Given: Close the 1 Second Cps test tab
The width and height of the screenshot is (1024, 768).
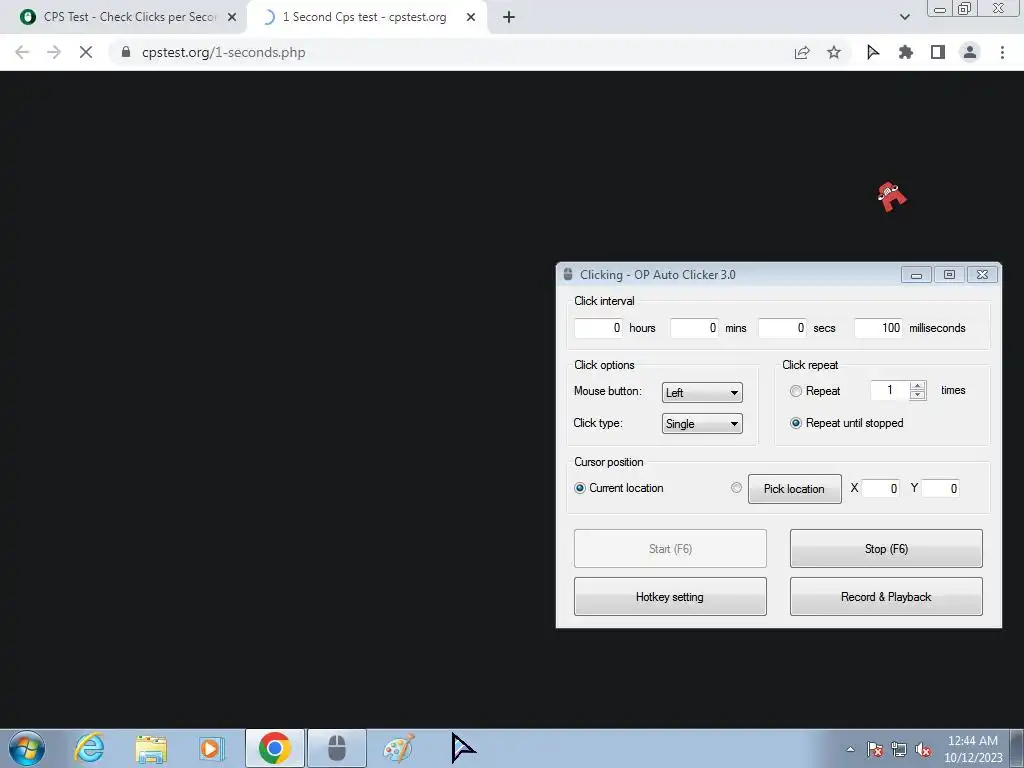Looking at the screenshot, I should click(471, 17).
